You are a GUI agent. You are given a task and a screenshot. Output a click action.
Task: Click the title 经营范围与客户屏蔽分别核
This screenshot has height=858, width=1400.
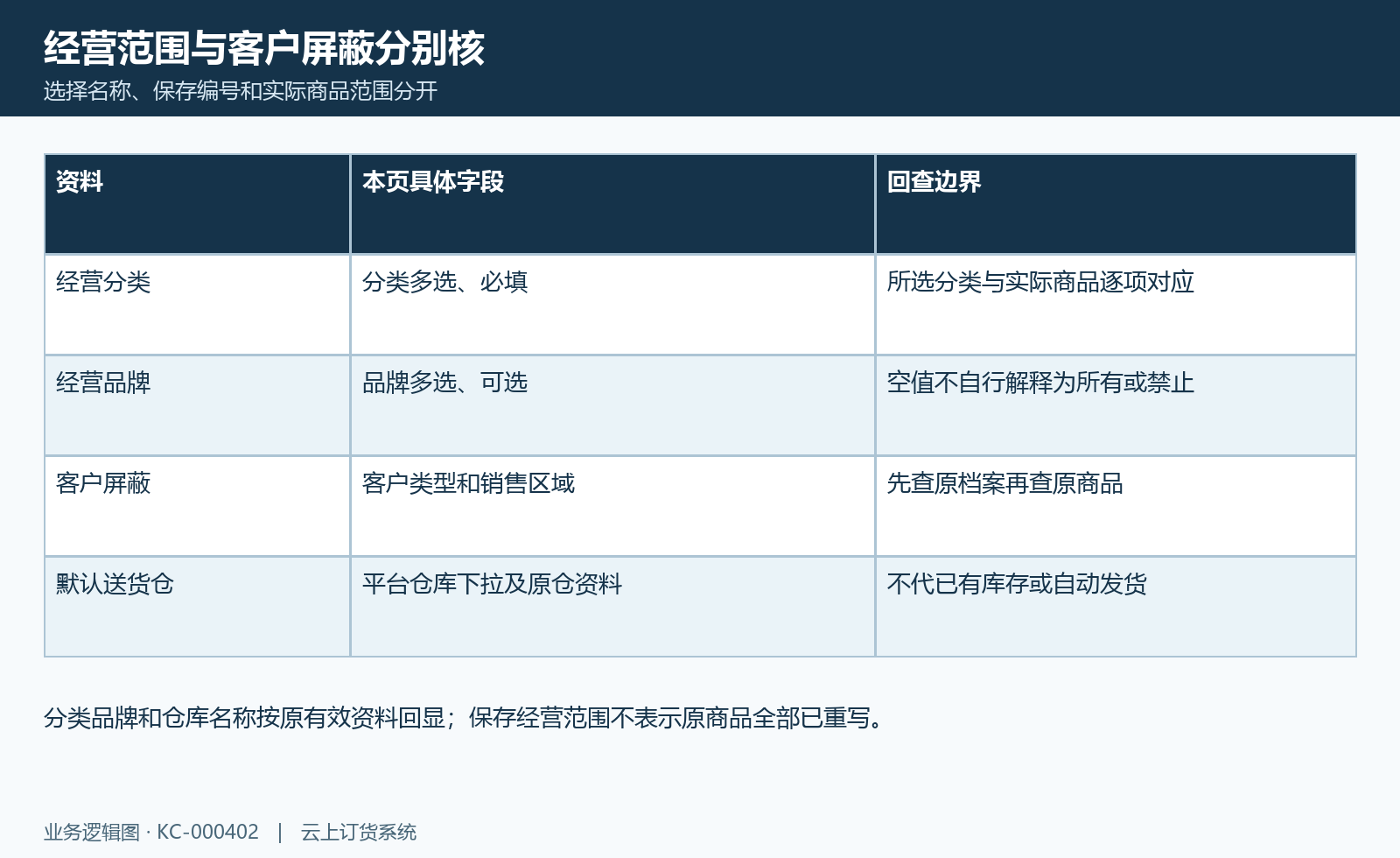(x=264, y=47)
